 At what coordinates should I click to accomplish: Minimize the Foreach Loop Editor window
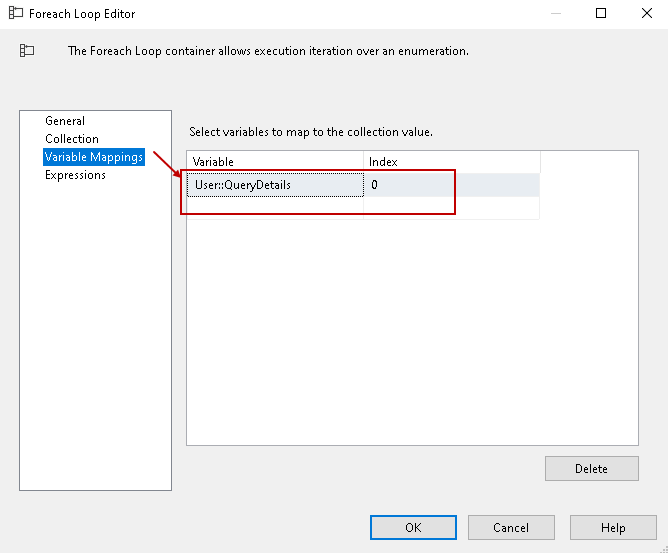point(555,14)
